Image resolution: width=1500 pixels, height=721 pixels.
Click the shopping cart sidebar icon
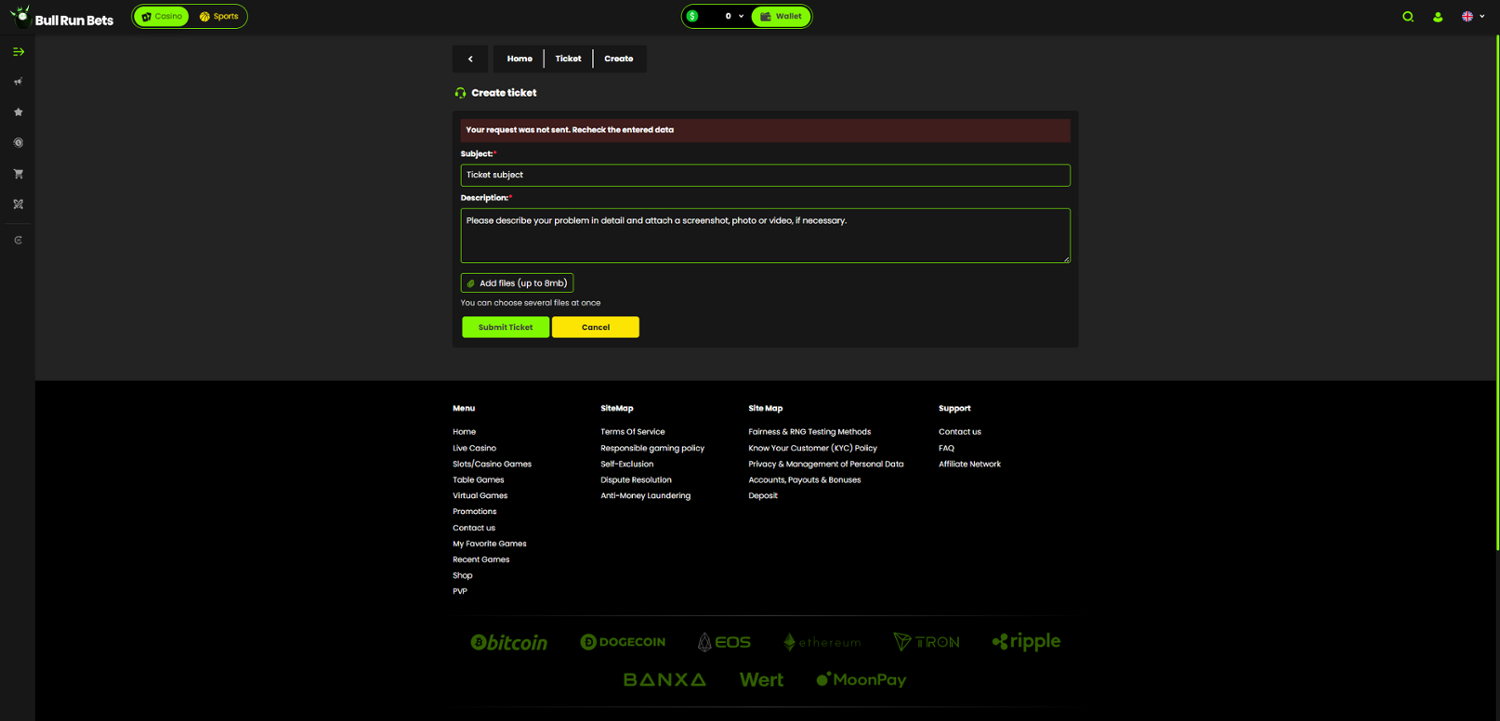coord(18,174)
